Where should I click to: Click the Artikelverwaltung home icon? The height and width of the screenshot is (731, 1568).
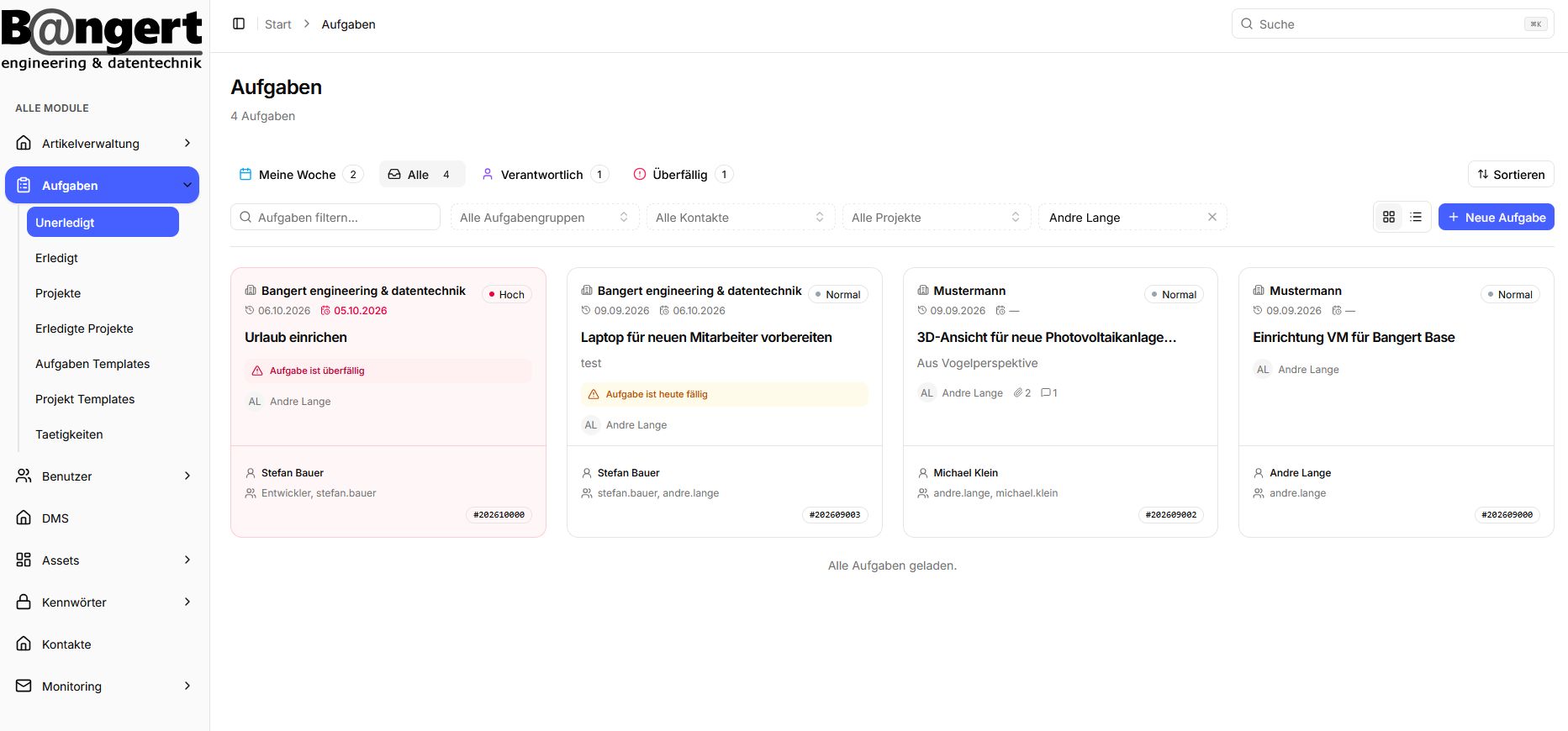[x=24, y=143]
